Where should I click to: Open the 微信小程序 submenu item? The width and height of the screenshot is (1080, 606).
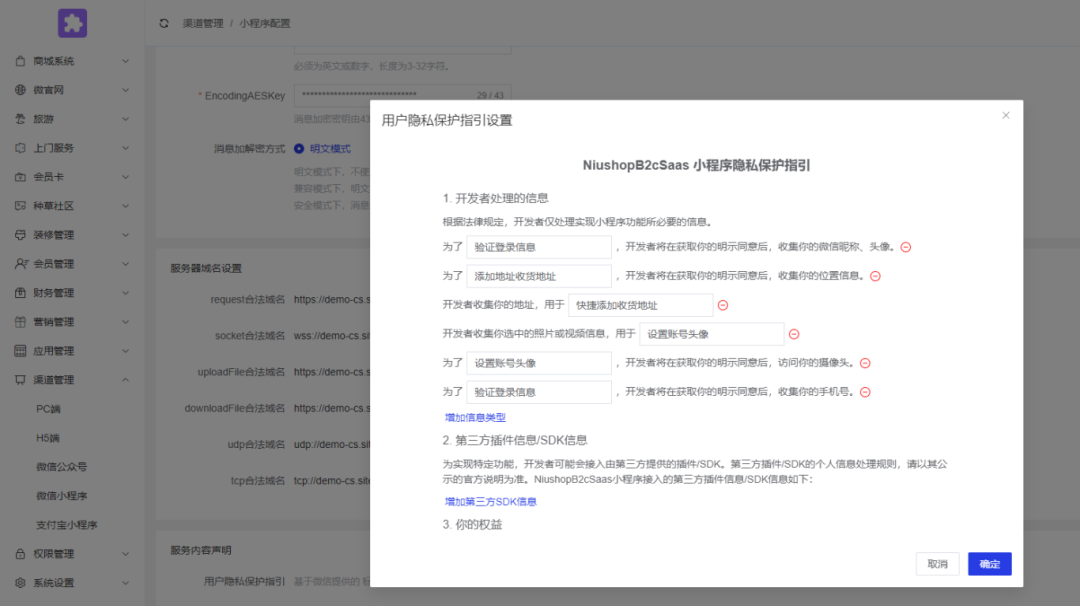[61, 496]
